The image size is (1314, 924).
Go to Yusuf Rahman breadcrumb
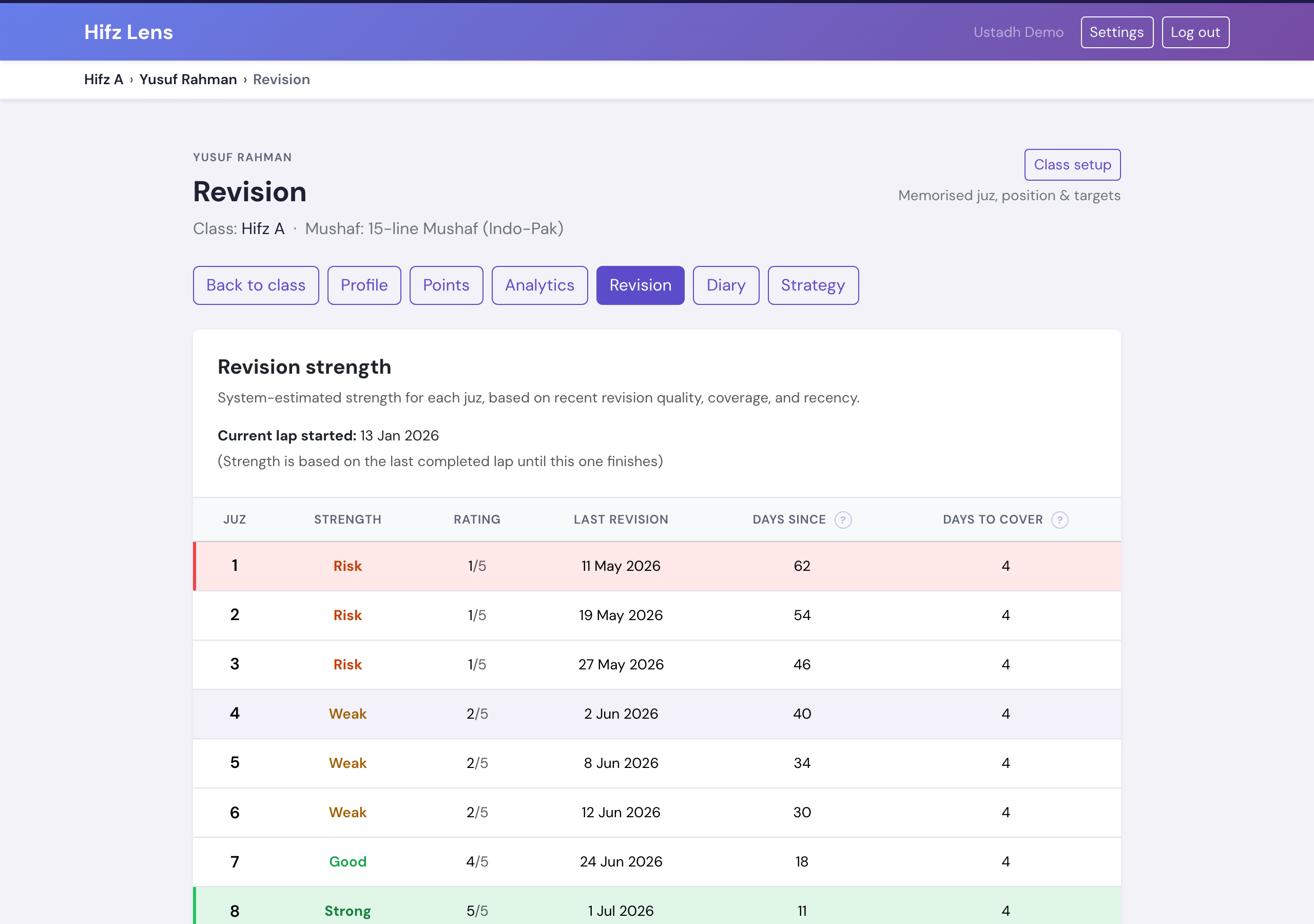[x=188, y=80]
